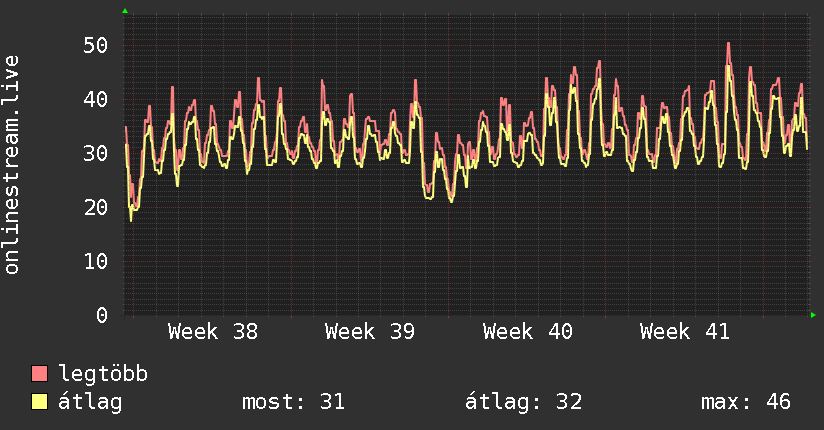Click the 50 y-axis label

pos(96,46)
